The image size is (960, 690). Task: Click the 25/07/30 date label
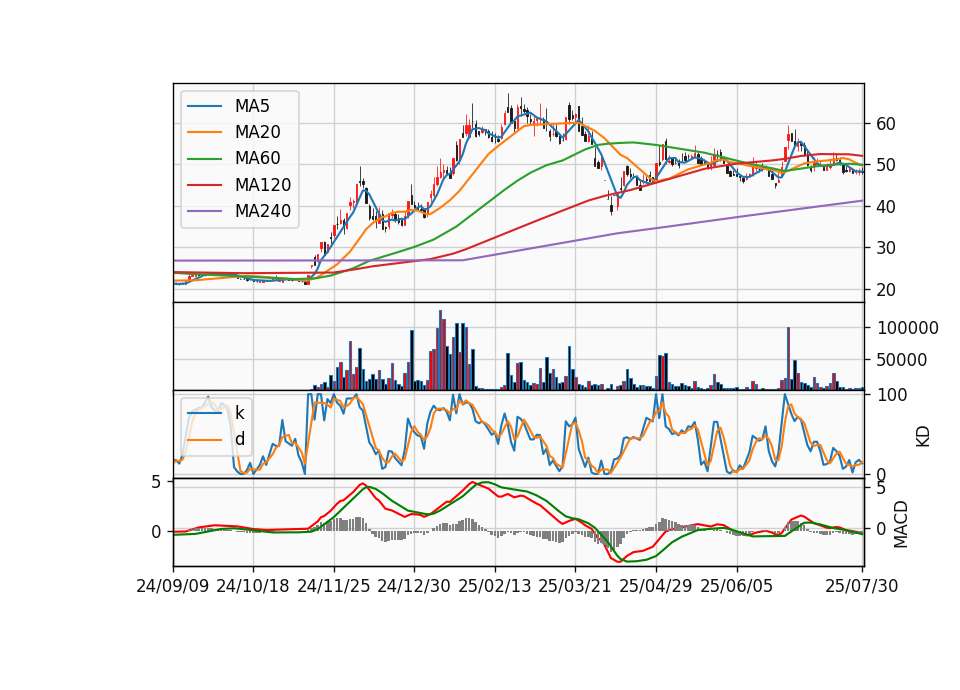click(x=862, y=586)
